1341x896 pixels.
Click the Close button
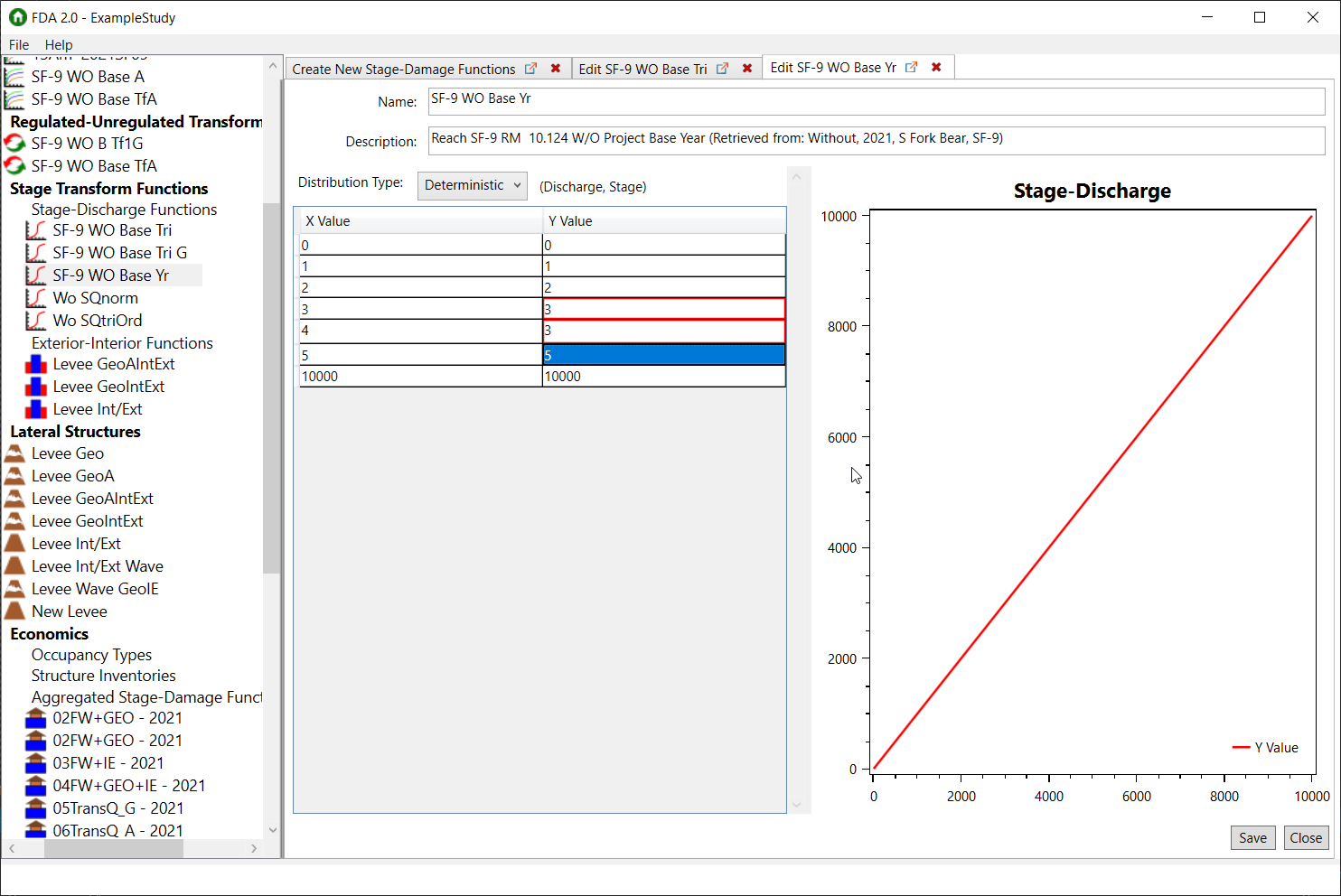[1306, 837]
